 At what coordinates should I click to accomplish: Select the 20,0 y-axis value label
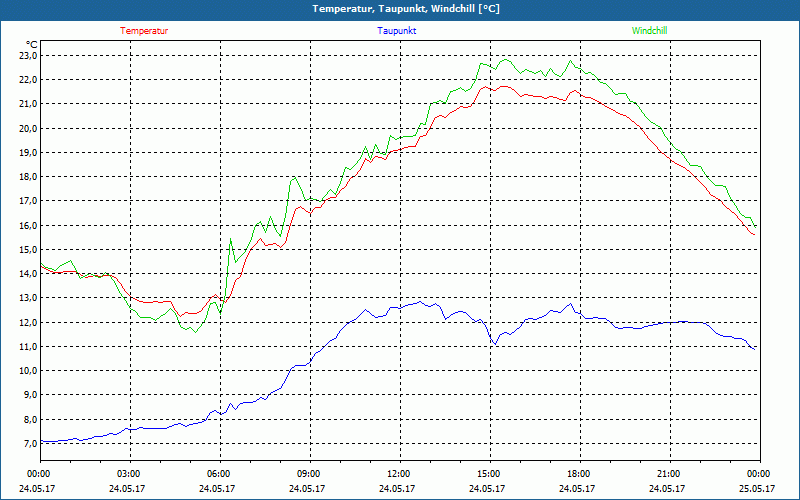pos(26,129)
